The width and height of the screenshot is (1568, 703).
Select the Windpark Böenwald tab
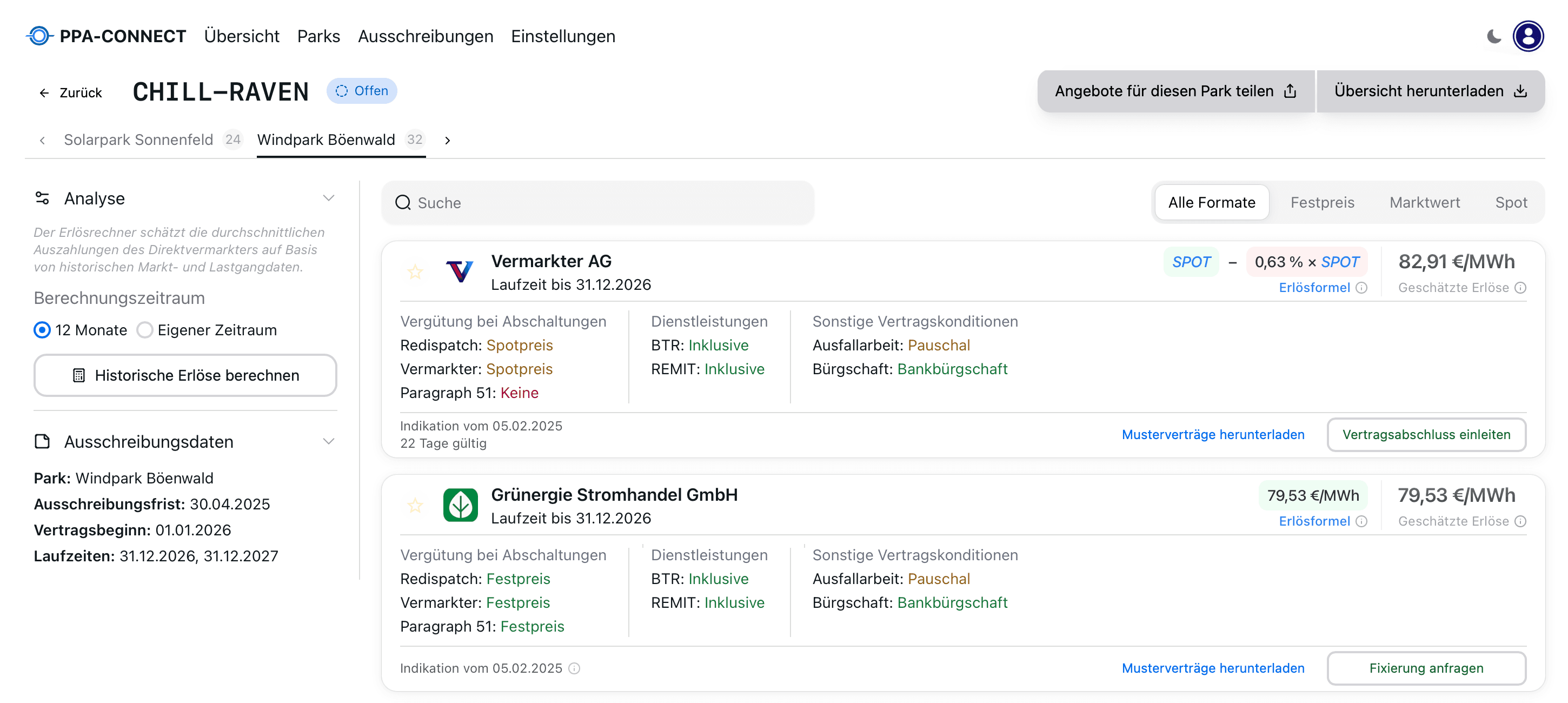pyautogui.click(x=341, y=140)
